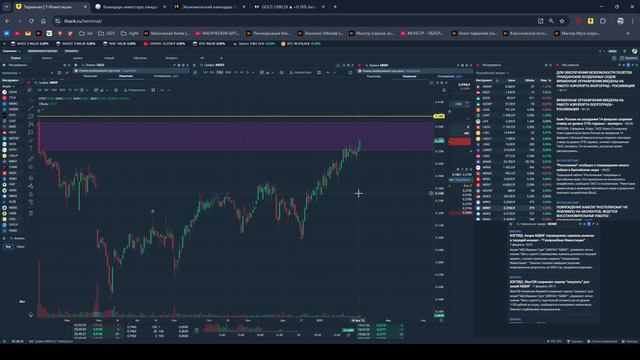
Task: Expand the Российские акции list dropdown
Action: click(491, 73)
